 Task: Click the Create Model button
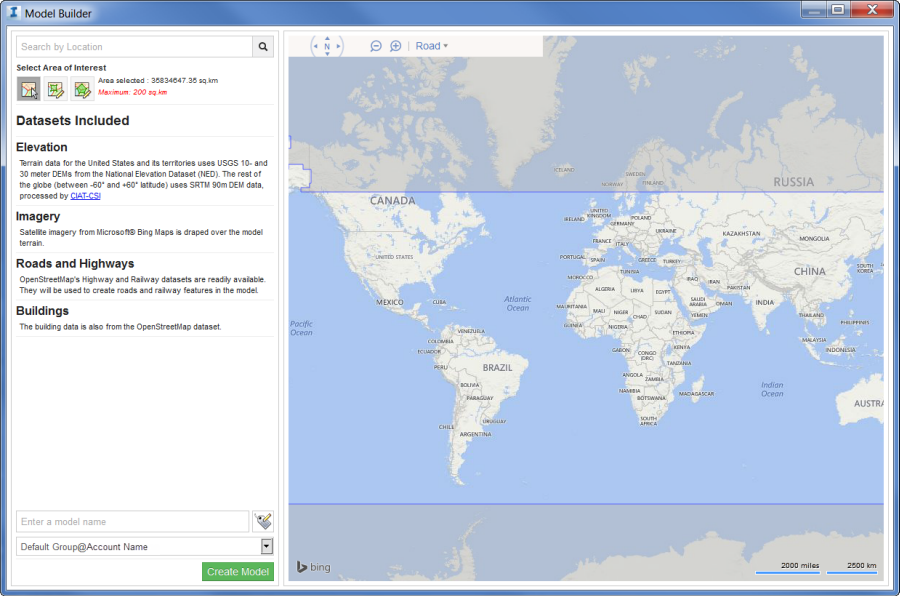click(238, 571)
